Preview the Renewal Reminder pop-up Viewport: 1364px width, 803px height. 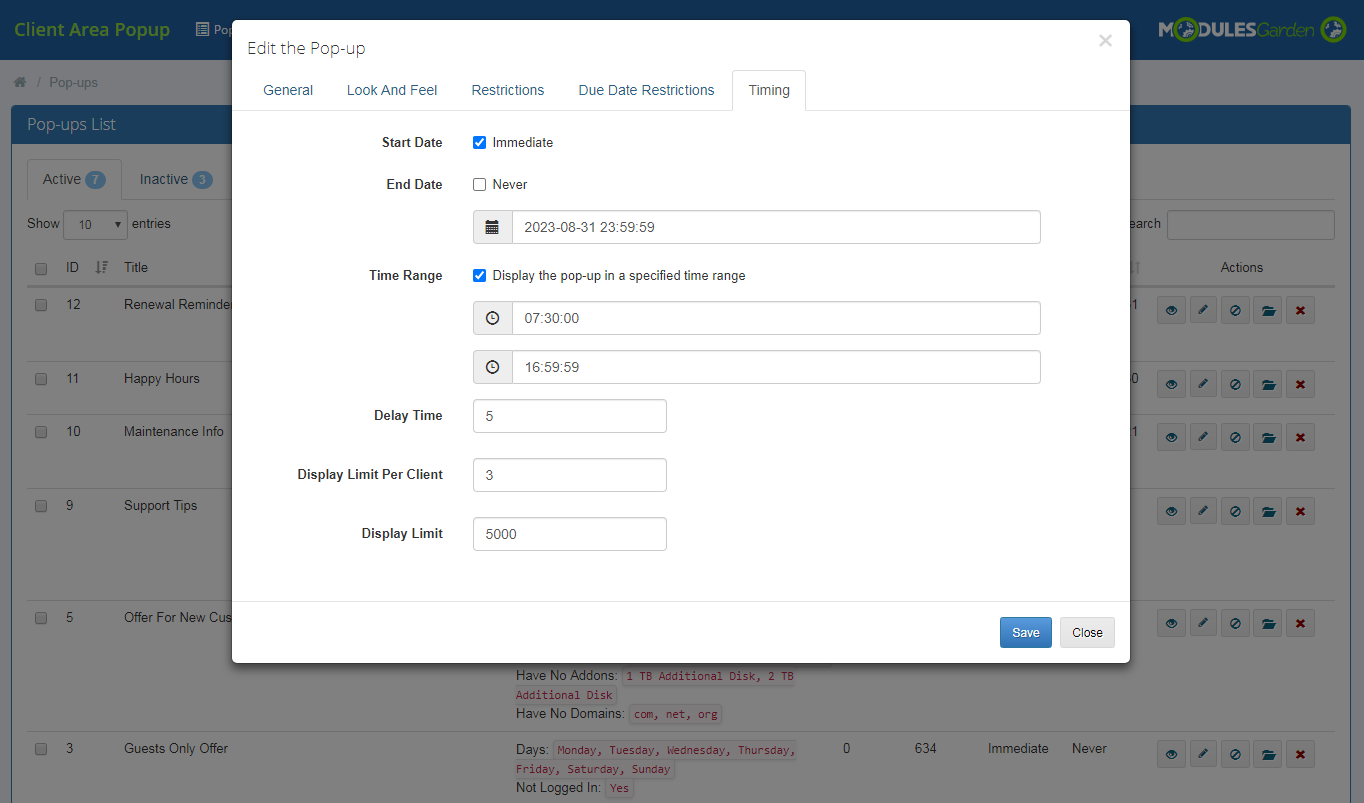pyautogui.click(x=1171, y=310)
